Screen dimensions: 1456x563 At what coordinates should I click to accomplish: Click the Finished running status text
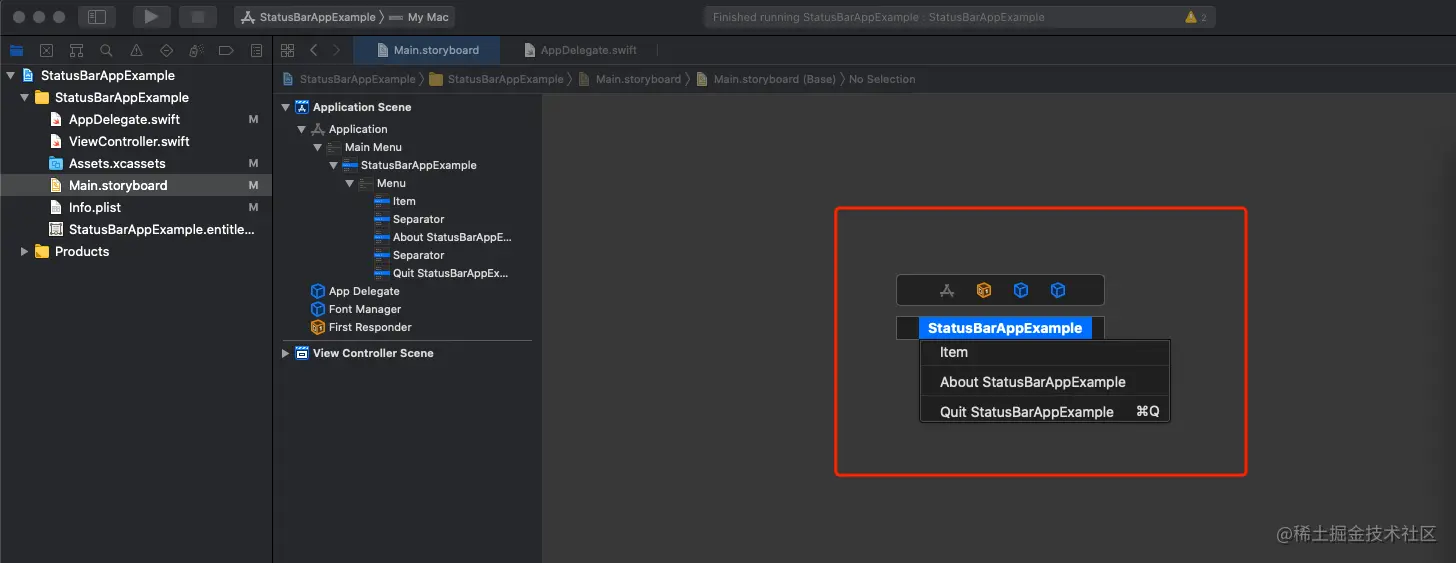coord(878,17)
